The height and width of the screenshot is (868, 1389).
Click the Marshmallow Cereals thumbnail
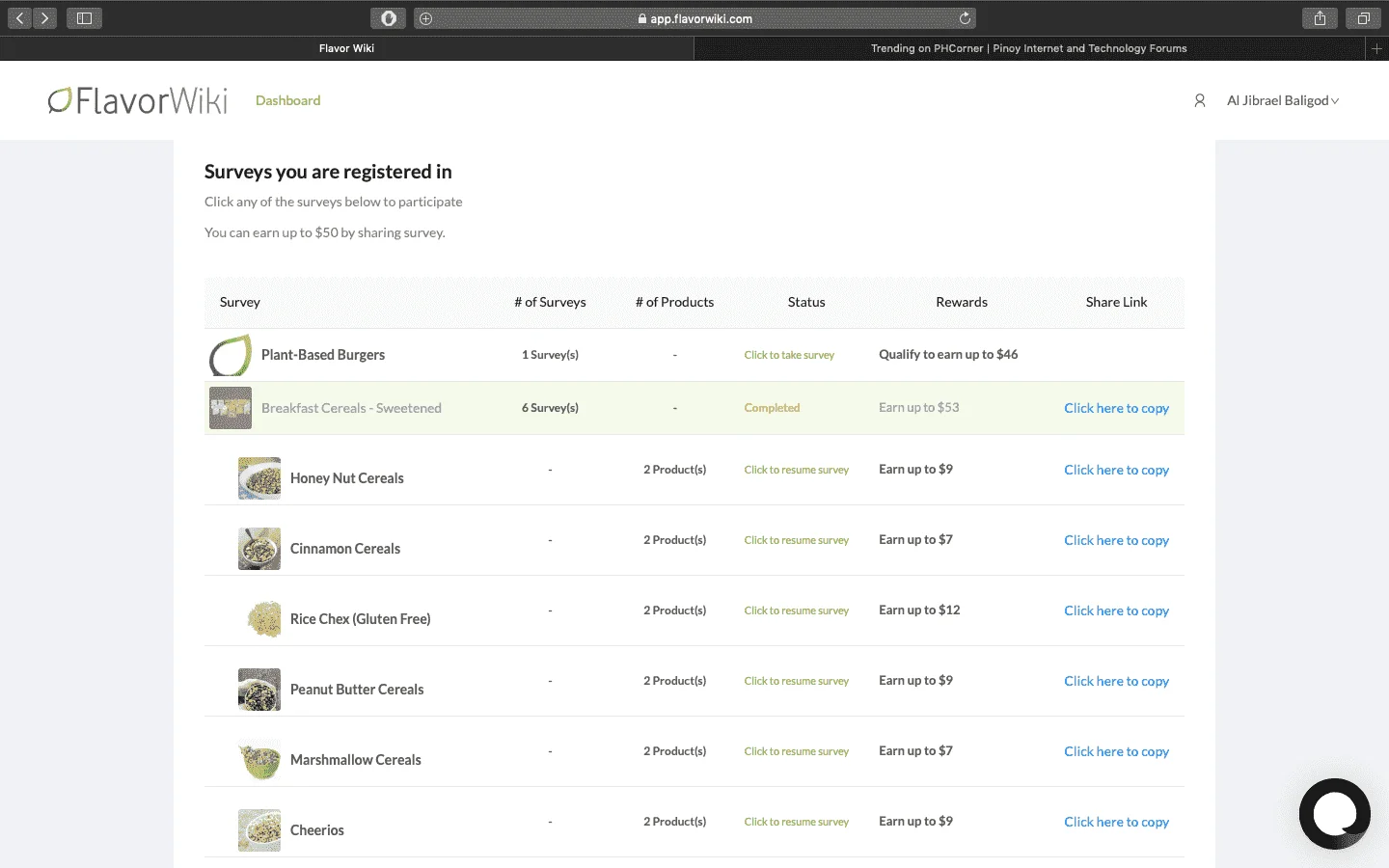click(259, 760)
